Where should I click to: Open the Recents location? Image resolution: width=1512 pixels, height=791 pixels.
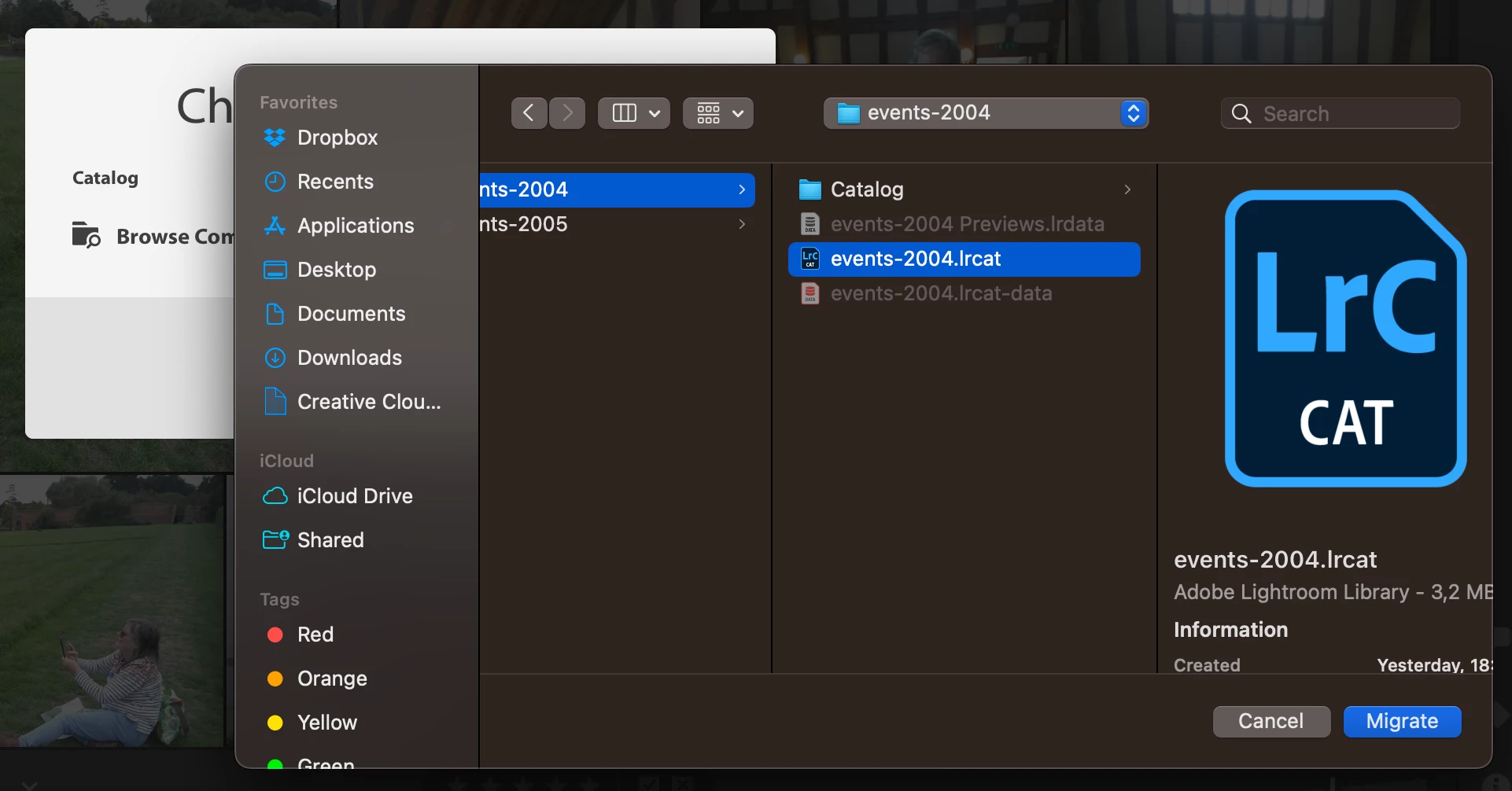319,182
